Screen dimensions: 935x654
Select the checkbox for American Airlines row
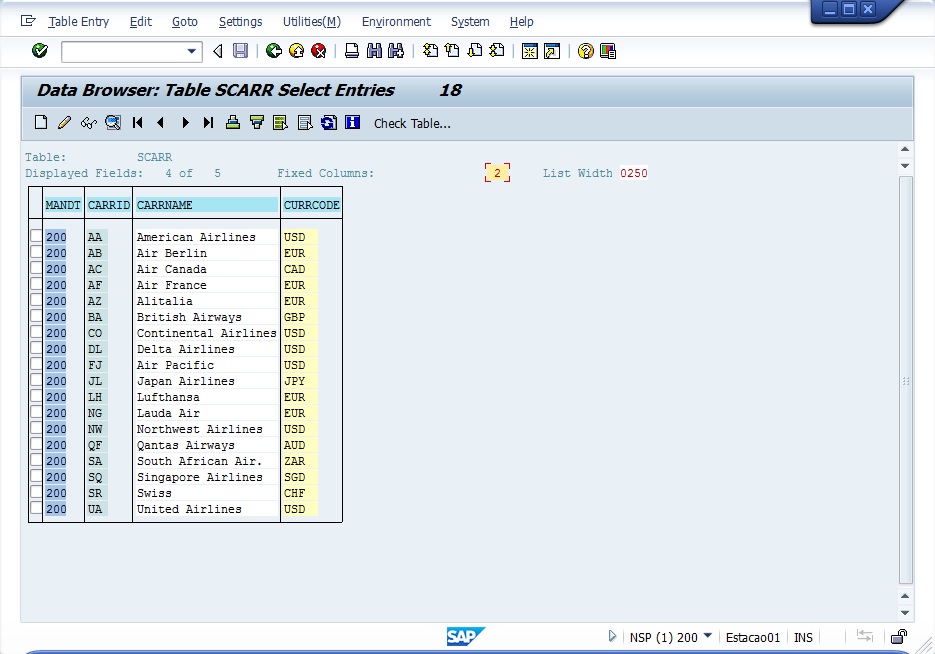coord(36,237)
